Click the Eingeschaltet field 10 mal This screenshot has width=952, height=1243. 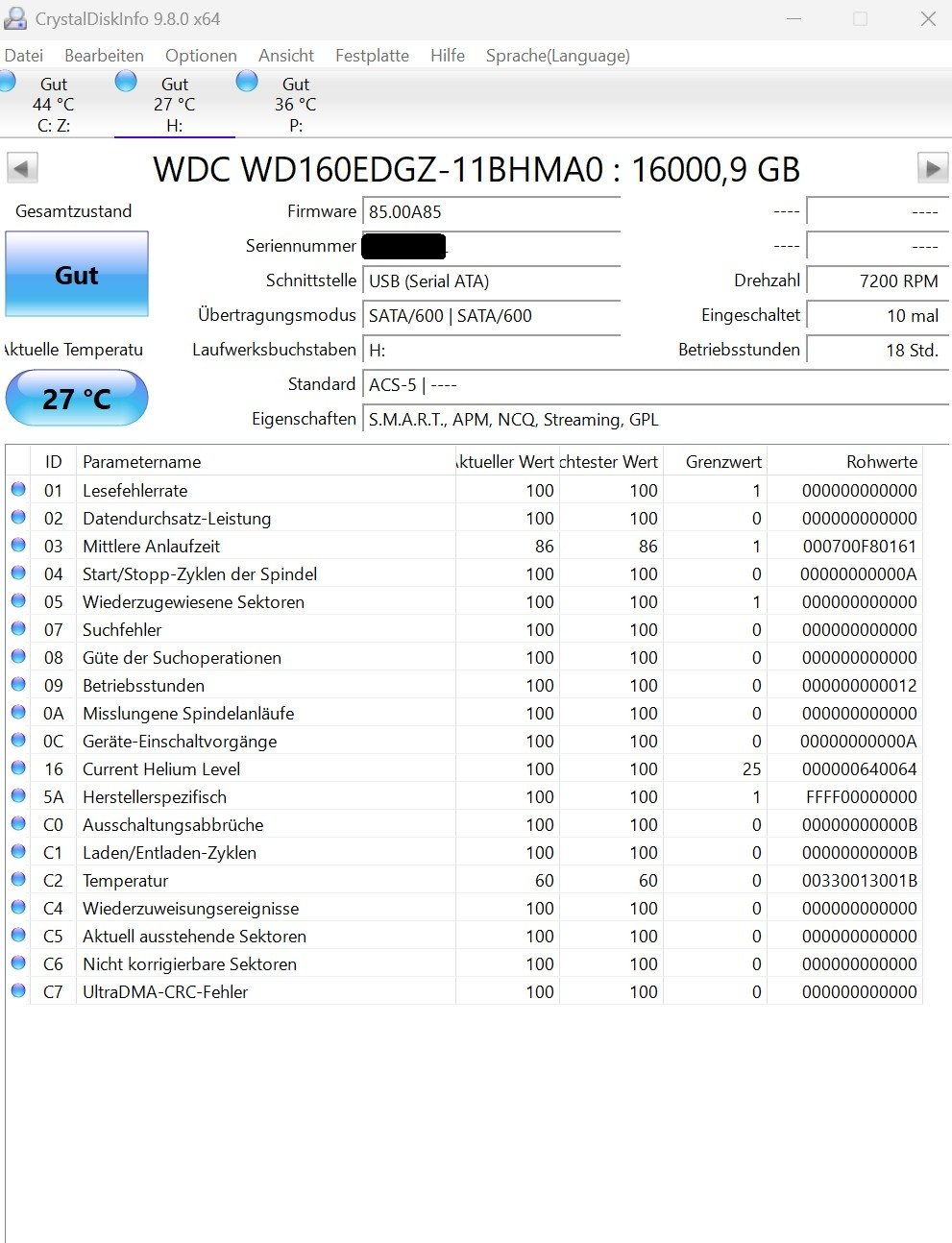pos(878,316)
